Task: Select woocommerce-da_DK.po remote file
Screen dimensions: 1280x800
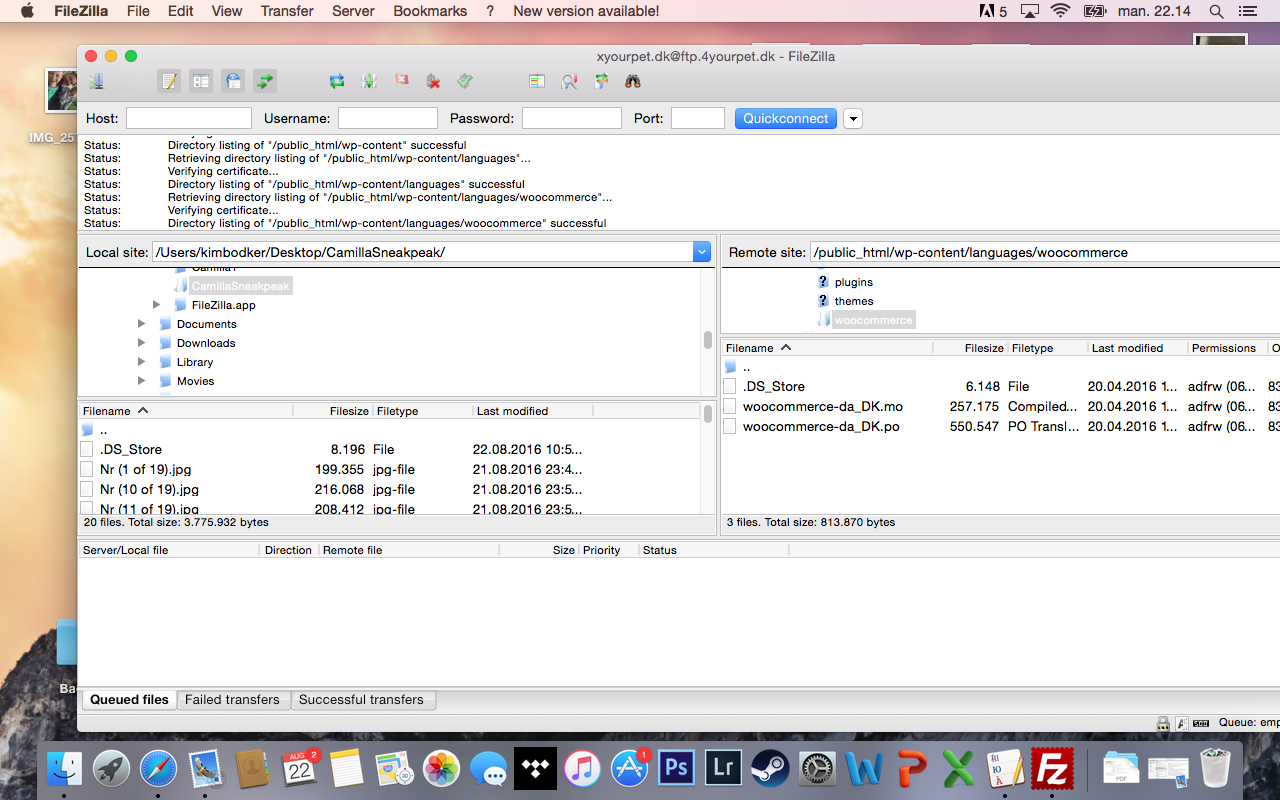Action: (x=1000, y=426)
